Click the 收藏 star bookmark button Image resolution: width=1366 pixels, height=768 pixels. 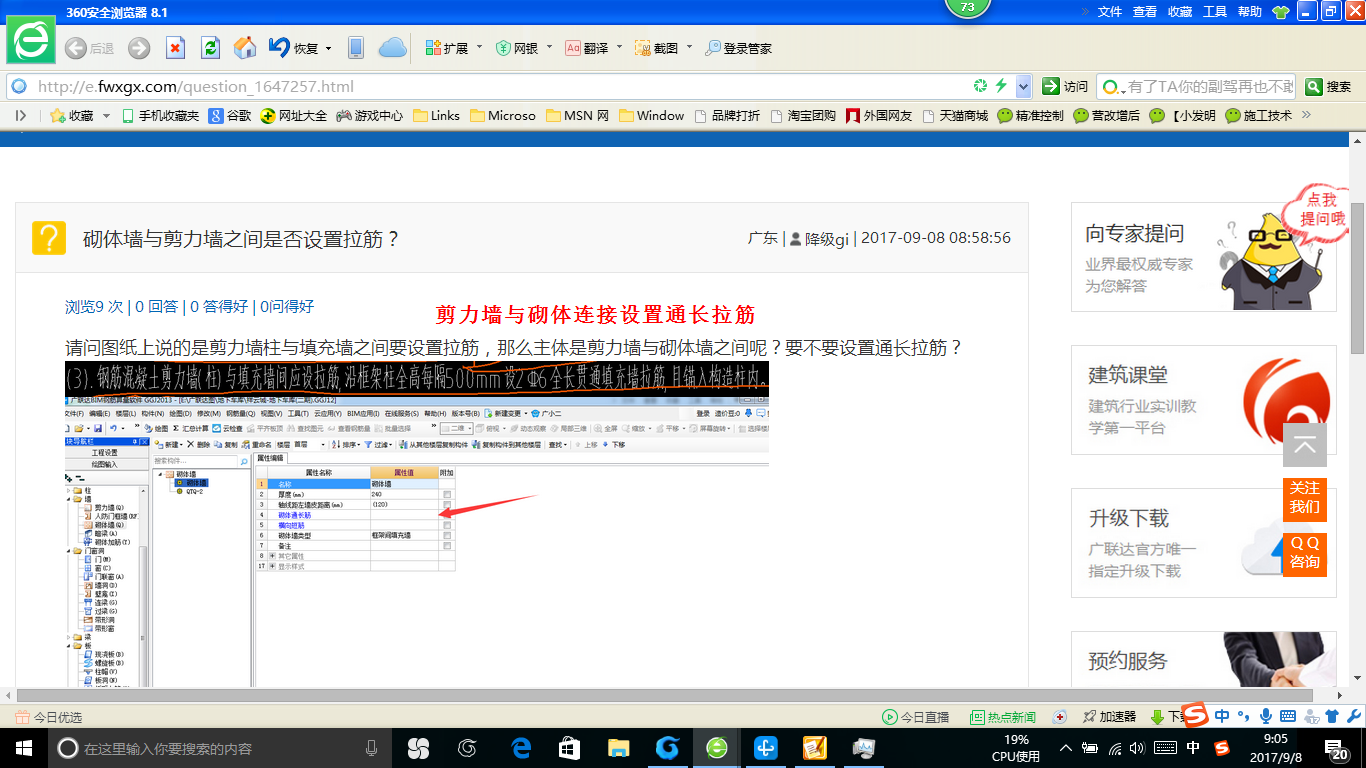coord(71,116)
